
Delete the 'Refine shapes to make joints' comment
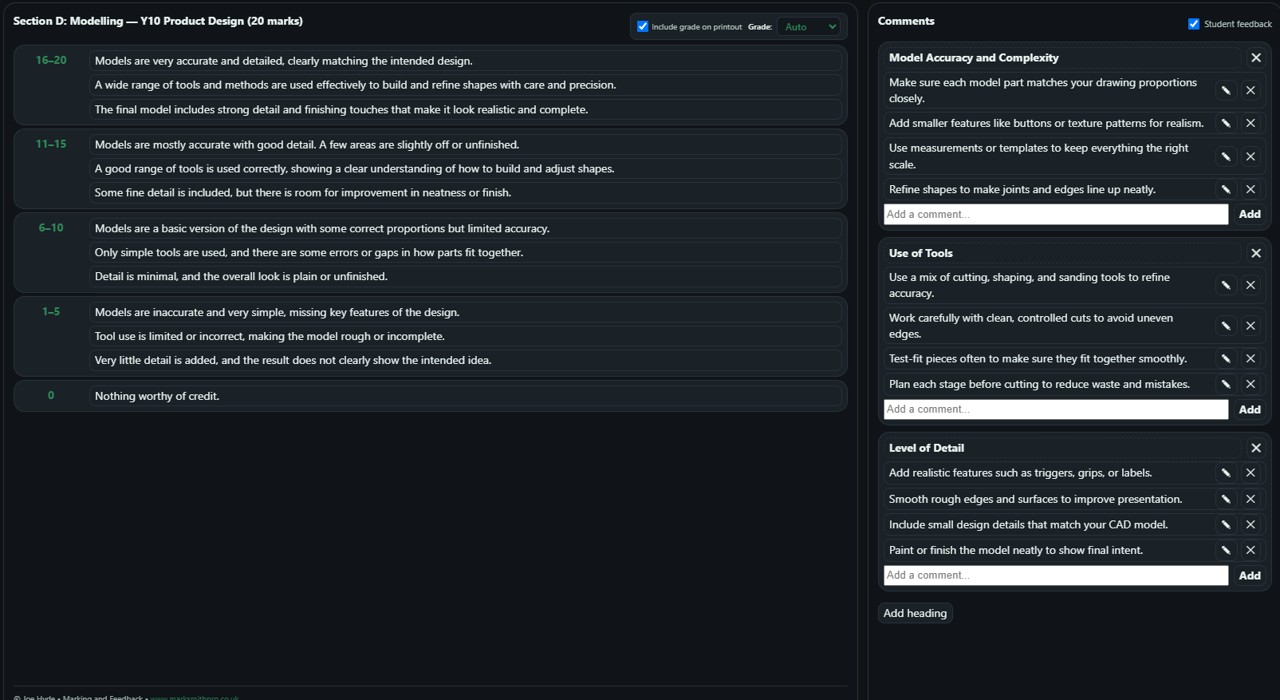tap(1250, 189)
